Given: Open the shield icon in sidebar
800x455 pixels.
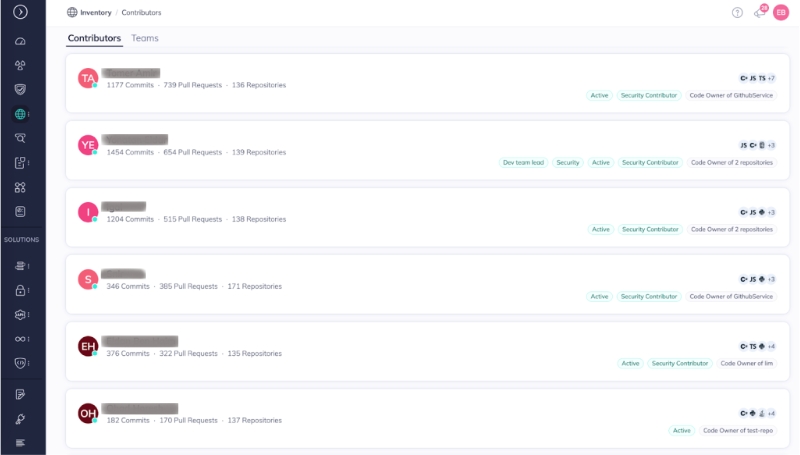Looking at the screenshot, I should point(20,89).
